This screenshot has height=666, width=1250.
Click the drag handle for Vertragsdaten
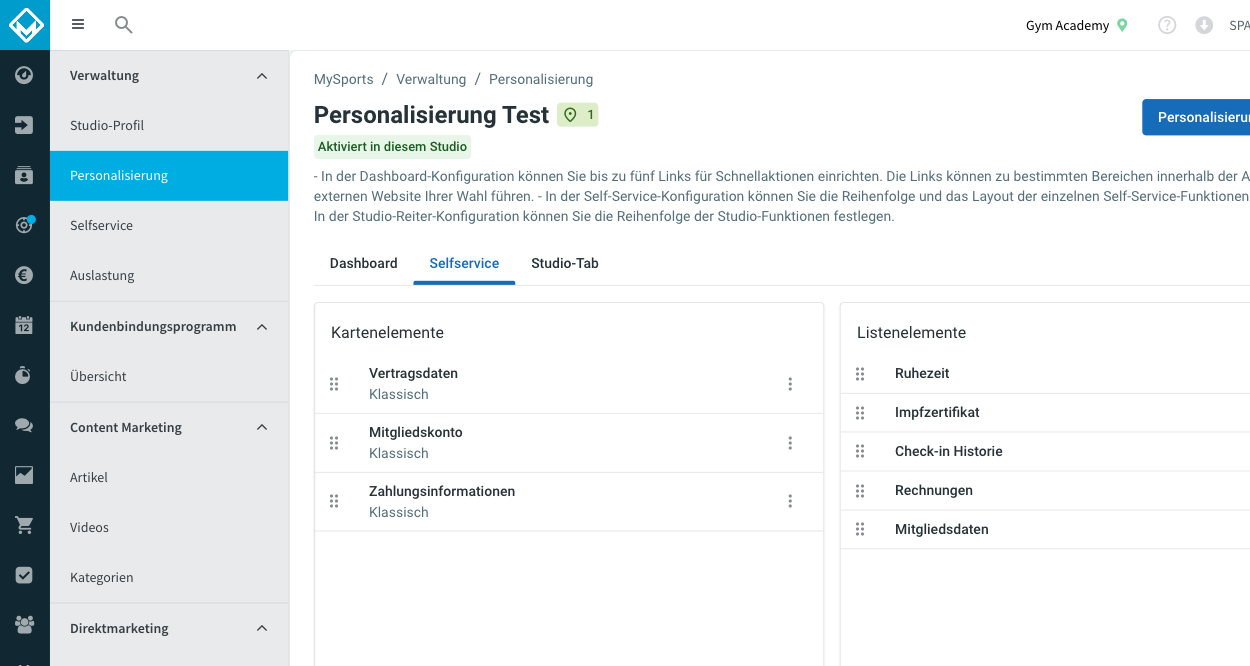334,384
